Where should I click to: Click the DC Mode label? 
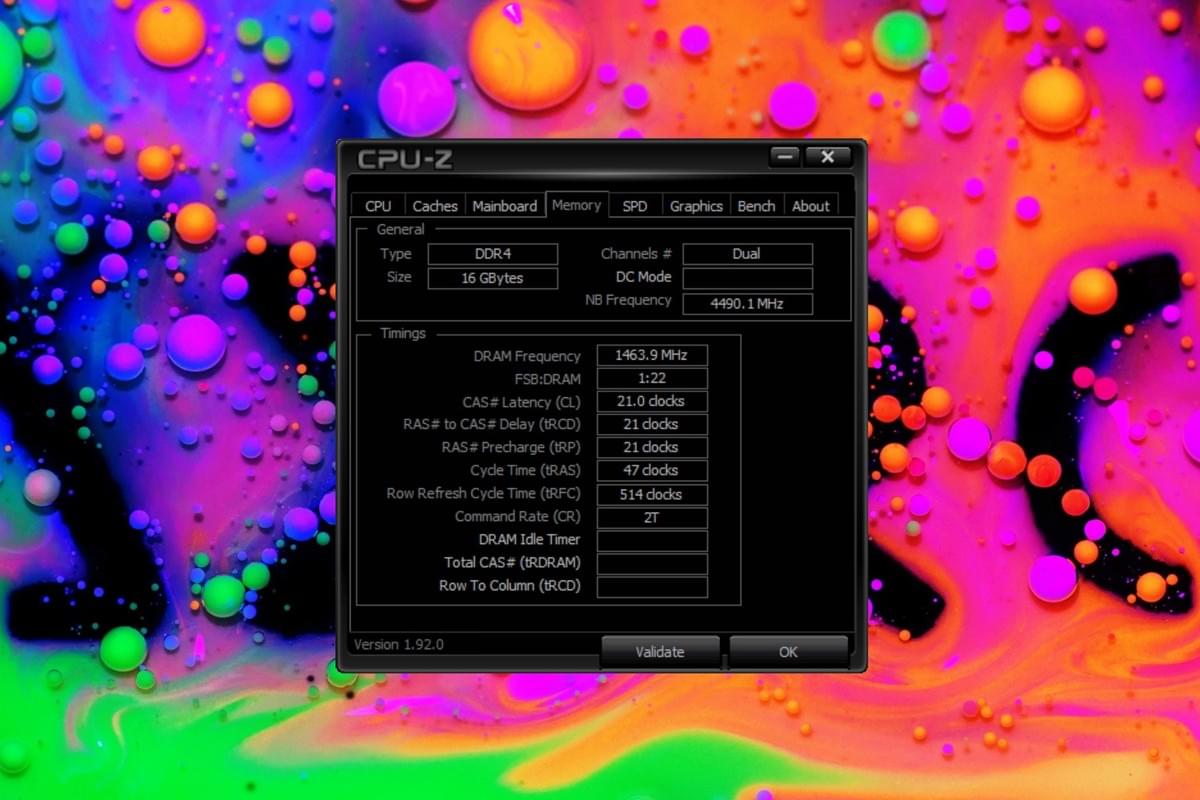[x=644, y=277]
